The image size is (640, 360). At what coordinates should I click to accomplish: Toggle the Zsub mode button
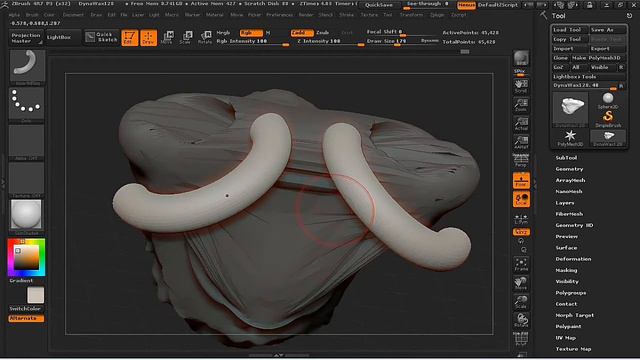pyautogui.click(x=323, y=33)
